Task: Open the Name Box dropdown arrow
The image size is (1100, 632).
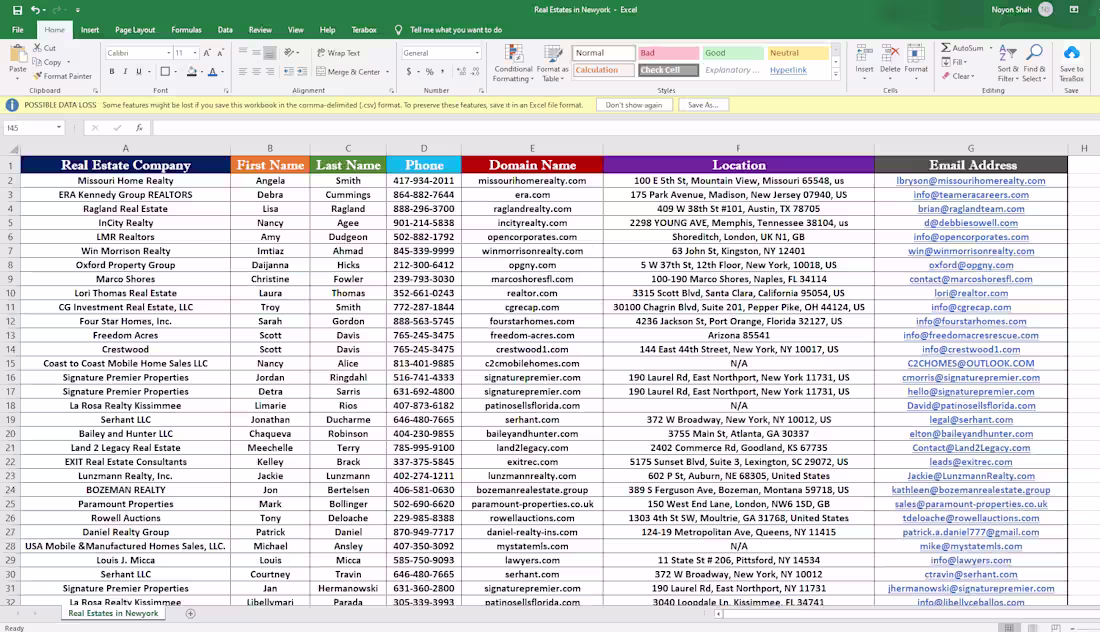Action: (x=58, y=128)
